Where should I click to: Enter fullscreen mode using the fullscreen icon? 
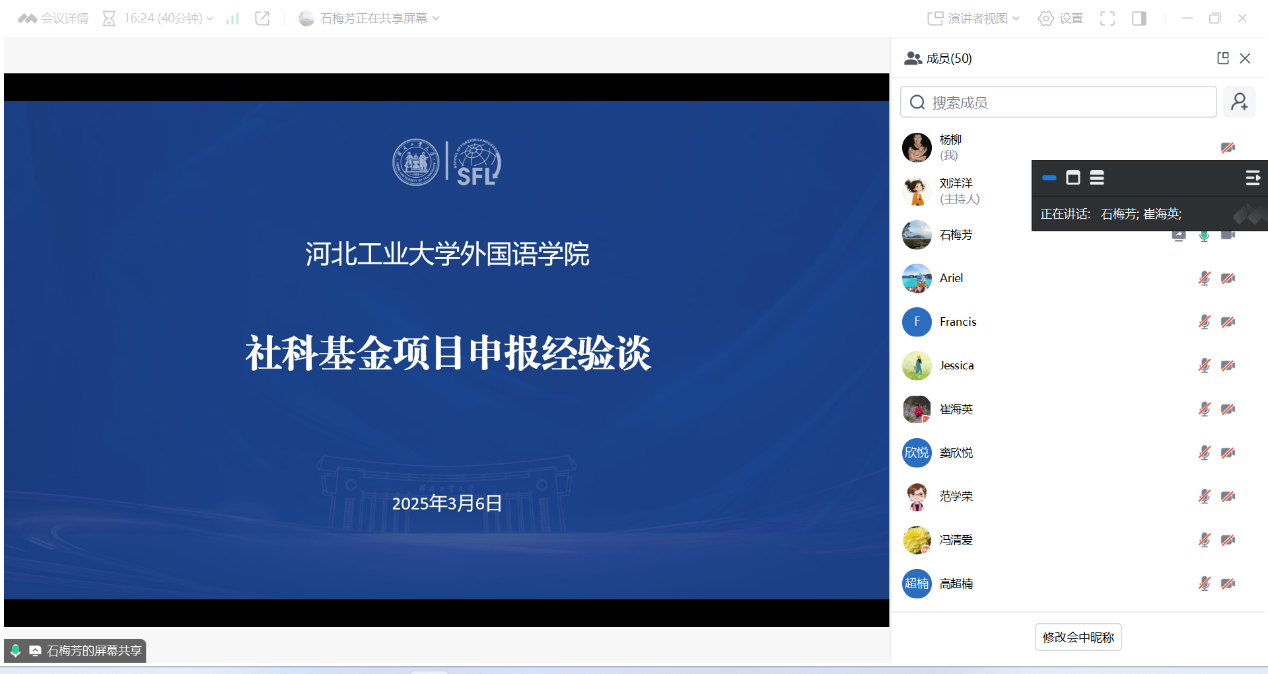[x=1107, y=18]
